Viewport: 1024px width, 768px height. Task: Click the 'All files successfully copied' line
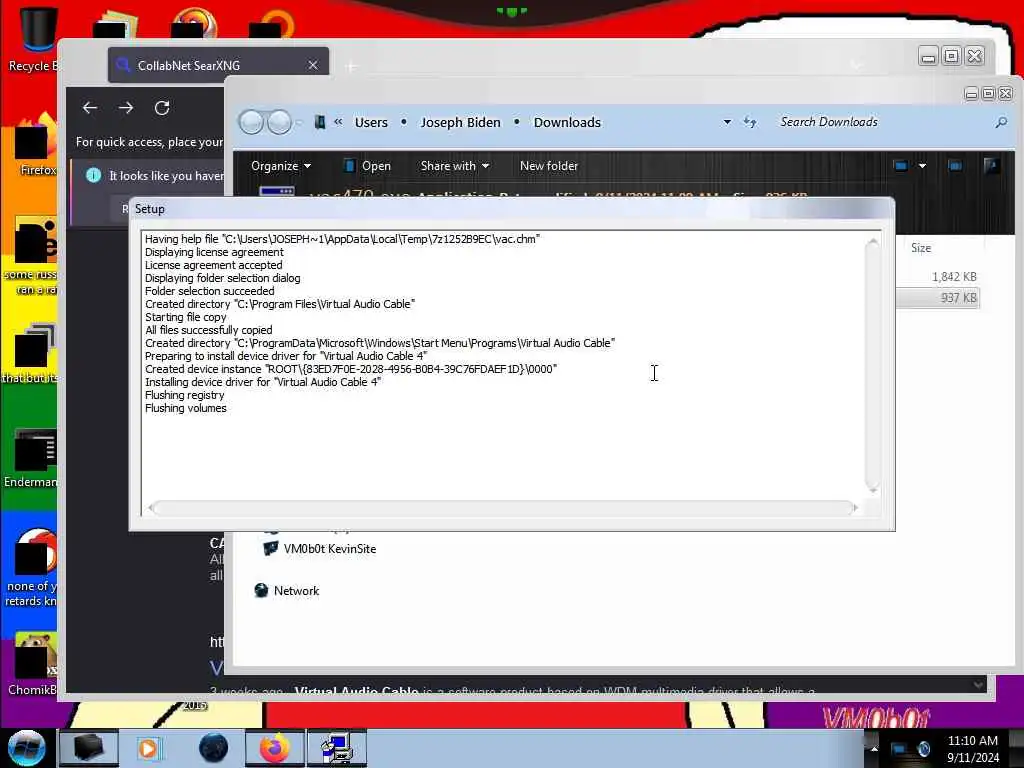(x=208, y=330)
